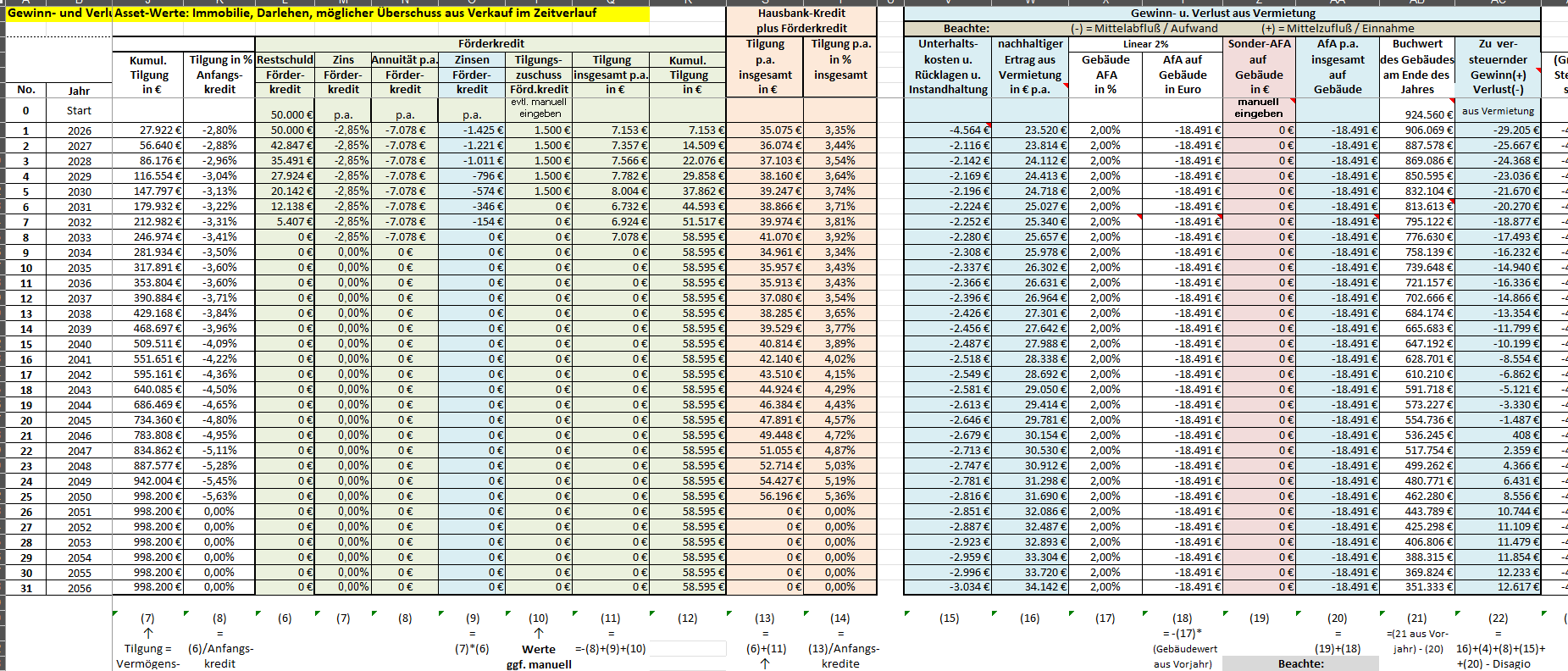This screenshot has height=671, width=1568.
Task: Click the "Linear 2%" label cell
Action: pyautogui.click(x=1145, y=44)
